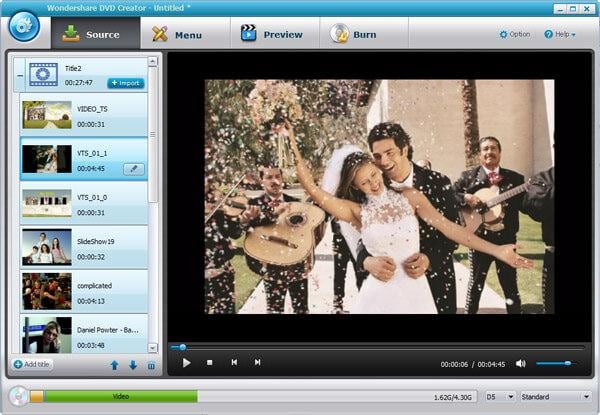The width and height of the screenshot is (600, 415).
Task: Click the 00:00:06 / 00:04:45 time readout
Action: (473, 365)
